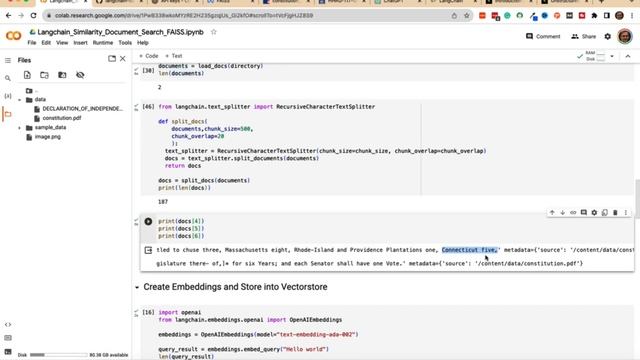Add comment to cell icon

click(x=584, y=213)
